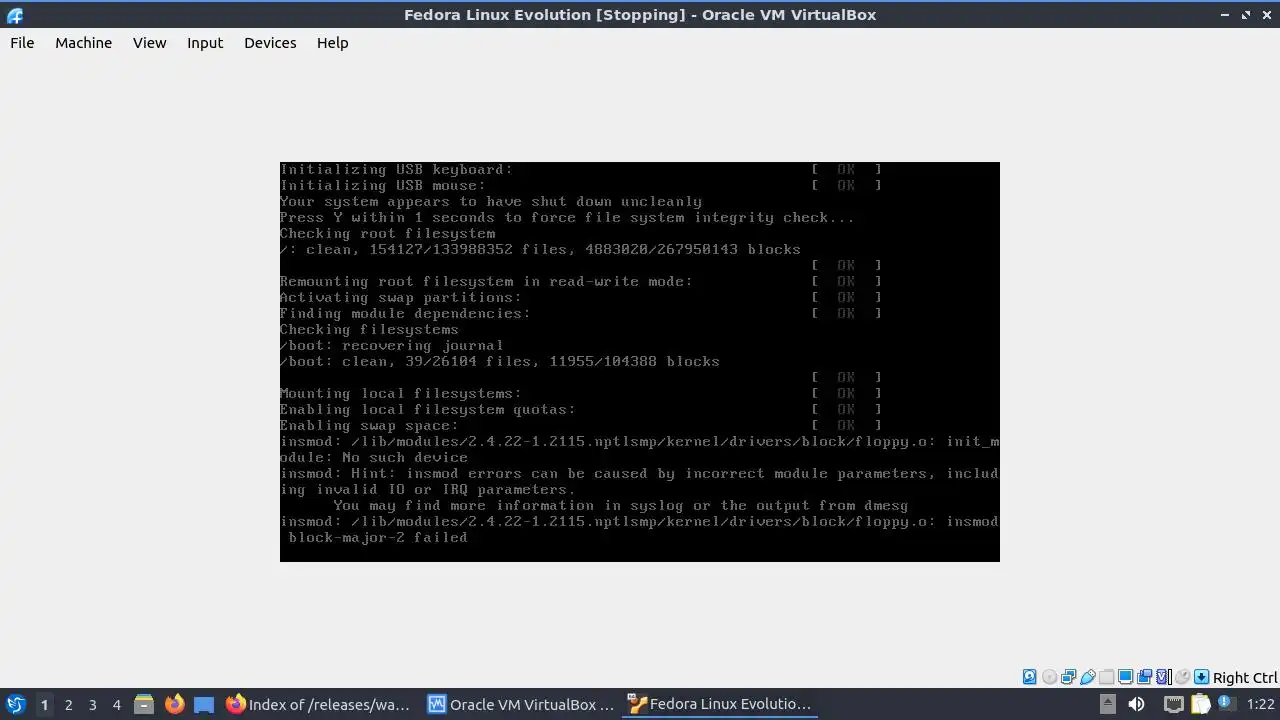This screenshot has width=1280, height=720.
Task: Open the Devices menu
Action: (270, 43)
